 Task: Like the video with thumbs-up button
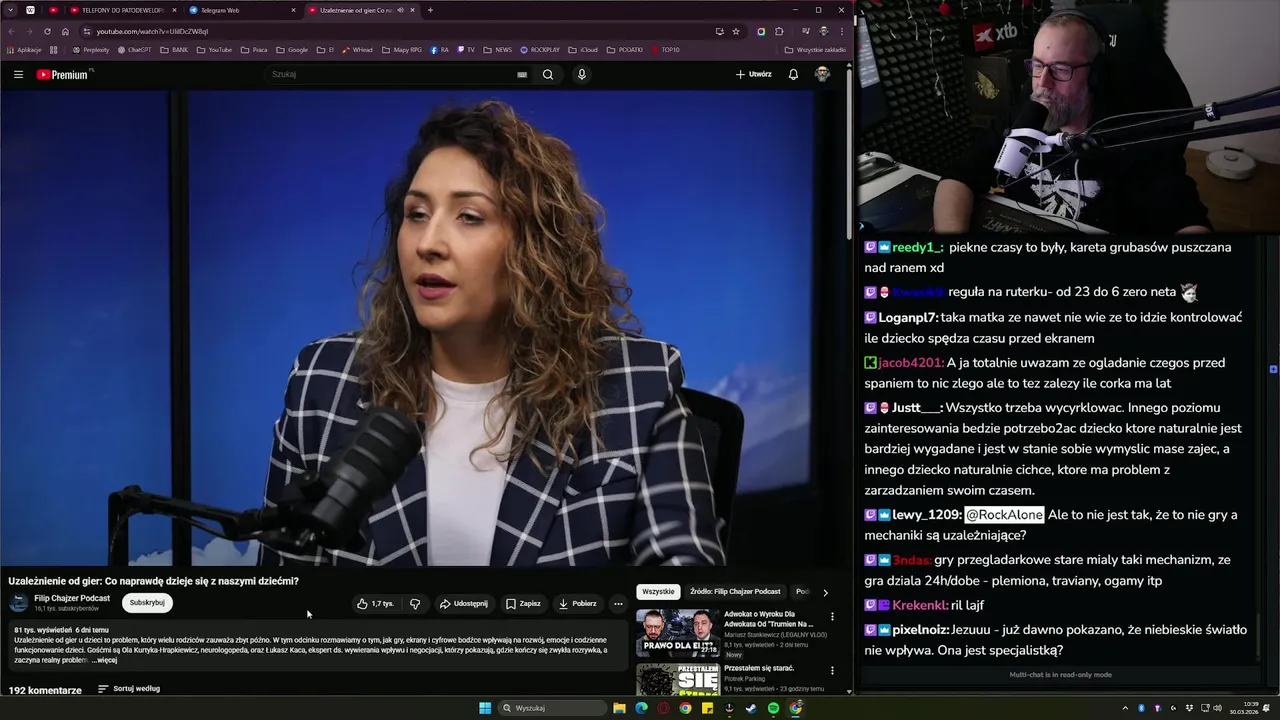pos(376,603)
